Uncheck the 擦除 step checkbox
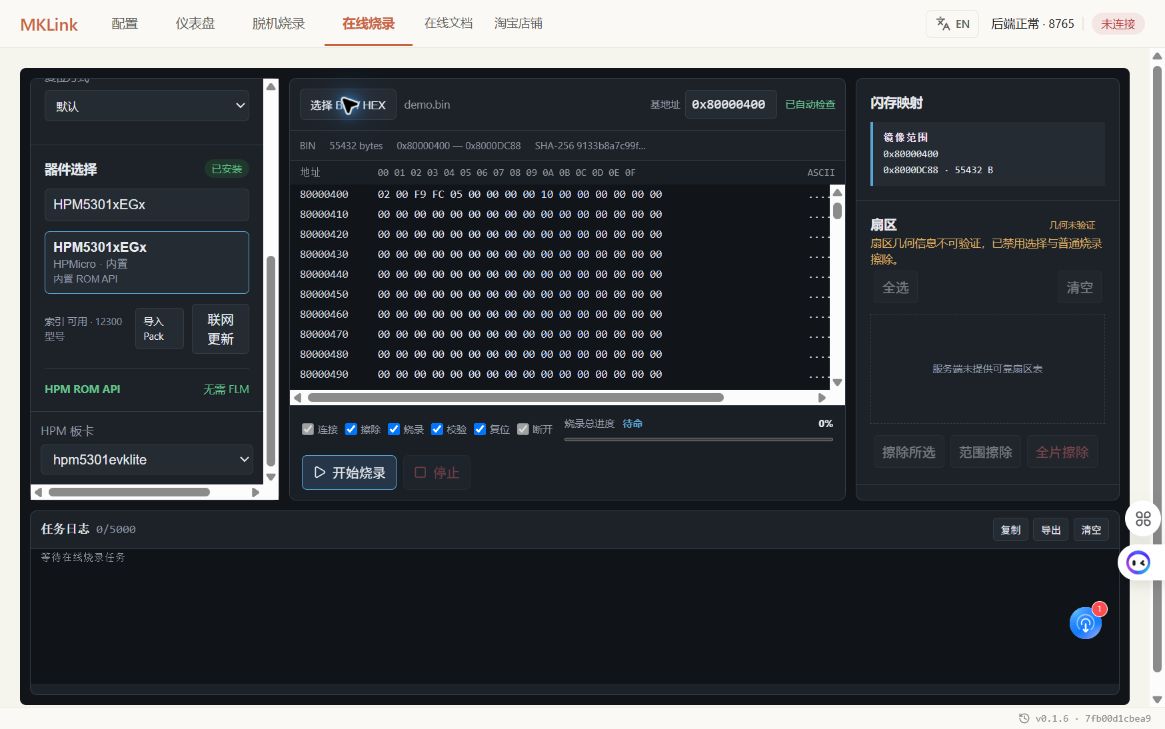Screen dimensions: 1165x729 click(x=351, y=429)
